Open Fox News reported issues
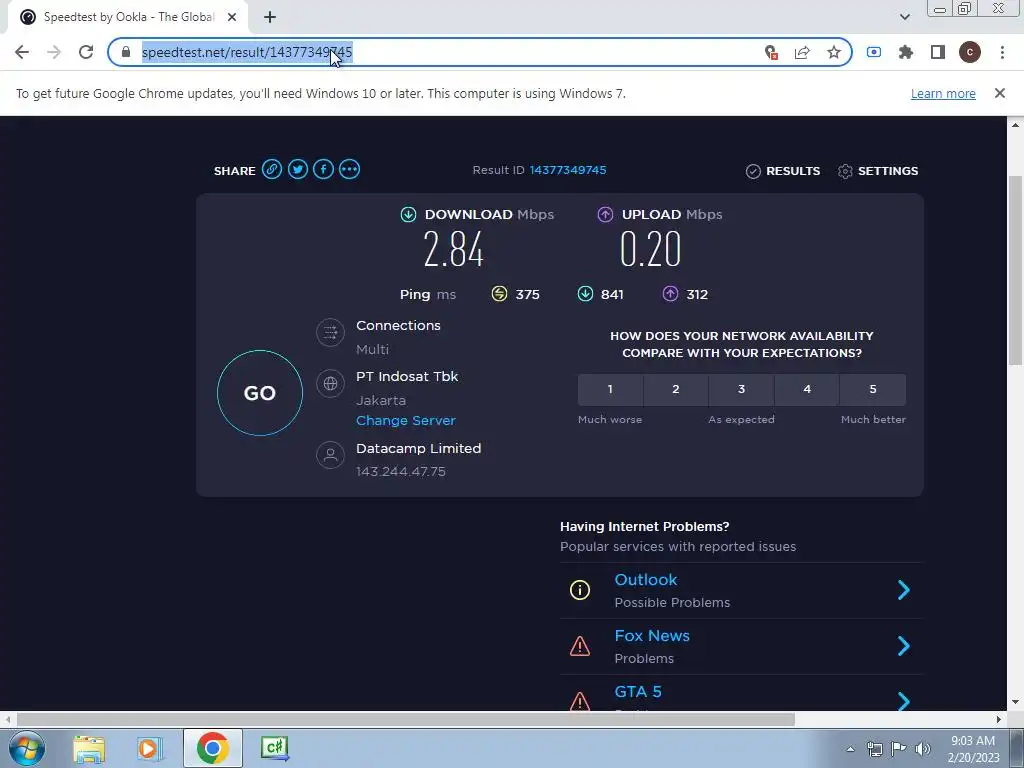This screenshot has width=1024, height=768. (652, 636)
